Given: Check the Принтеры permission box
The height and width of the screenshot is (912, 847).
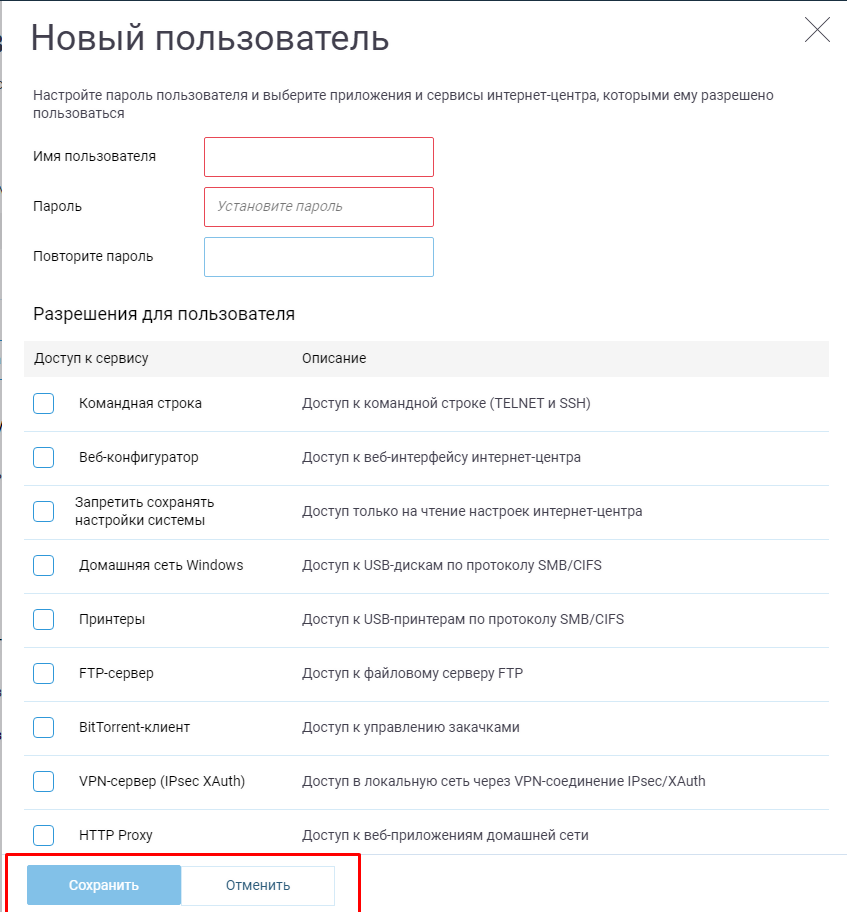Looking at the screenshot, I should coord(44,619).
